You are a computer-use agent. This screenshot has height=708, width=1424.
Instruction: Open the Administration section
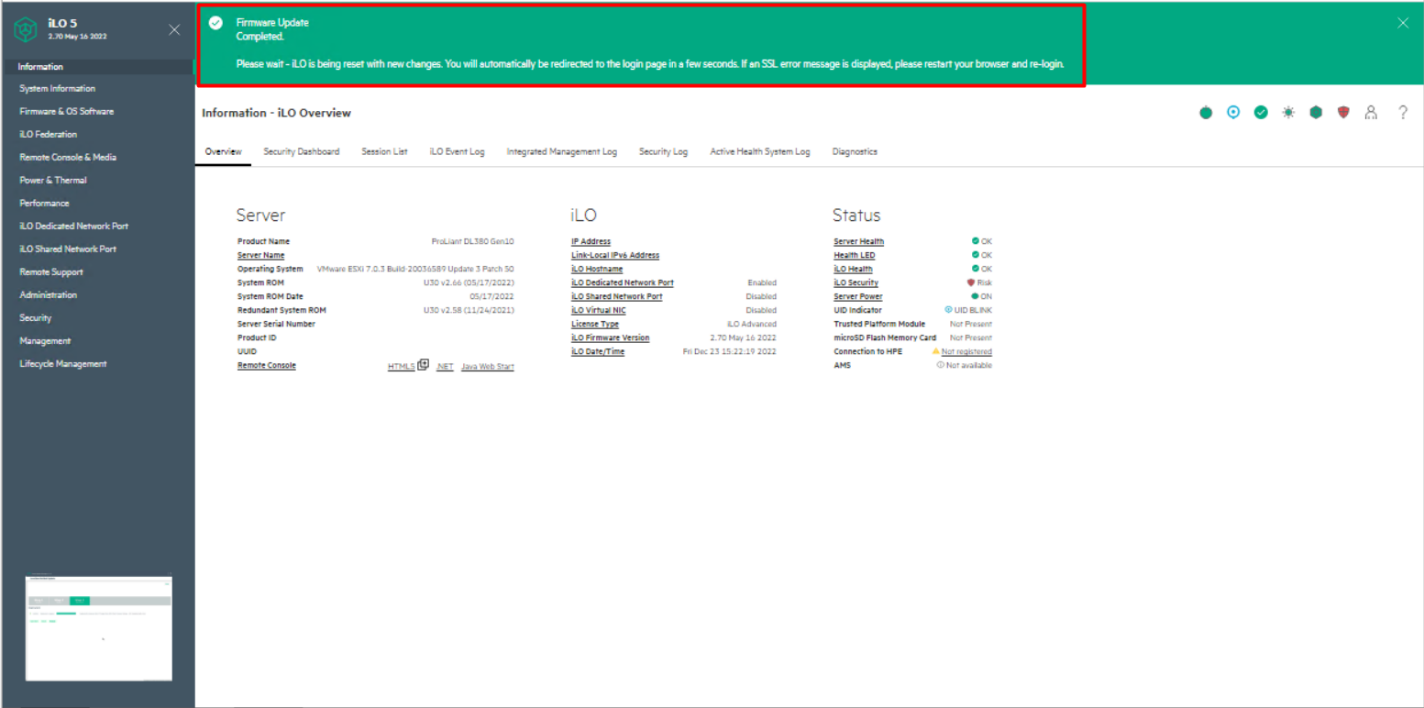tap(48, 295)
